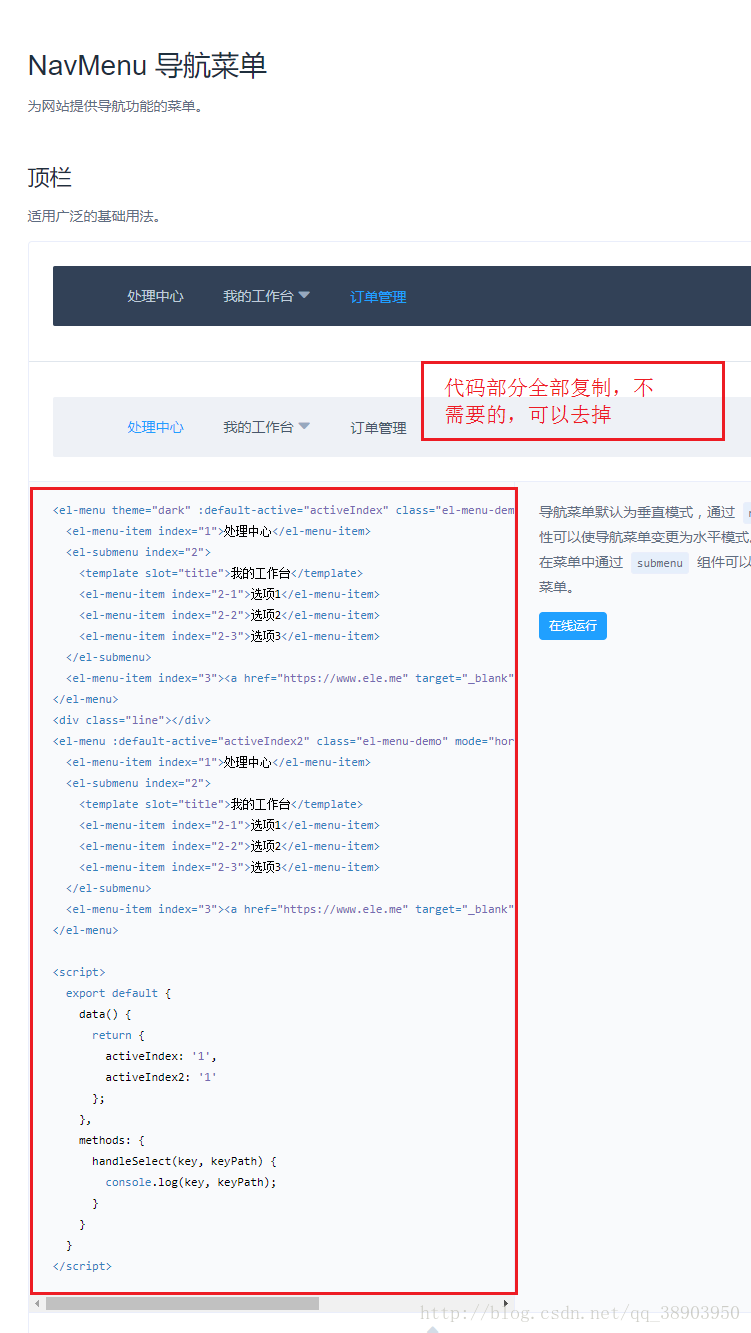751x1333 pixels.
Task: Open 我的工作台 in the light menu
Action: pyautogui.click(x=258, y=427)
